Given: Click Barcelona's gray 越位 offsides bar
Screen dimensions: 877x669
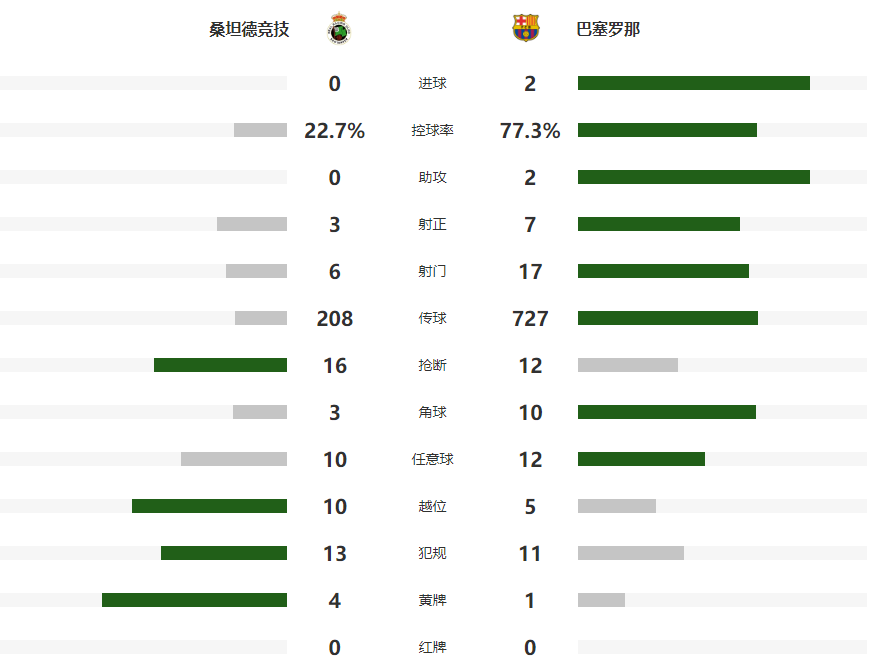Looking at the screenshot, I should click(x=616, y=506).
